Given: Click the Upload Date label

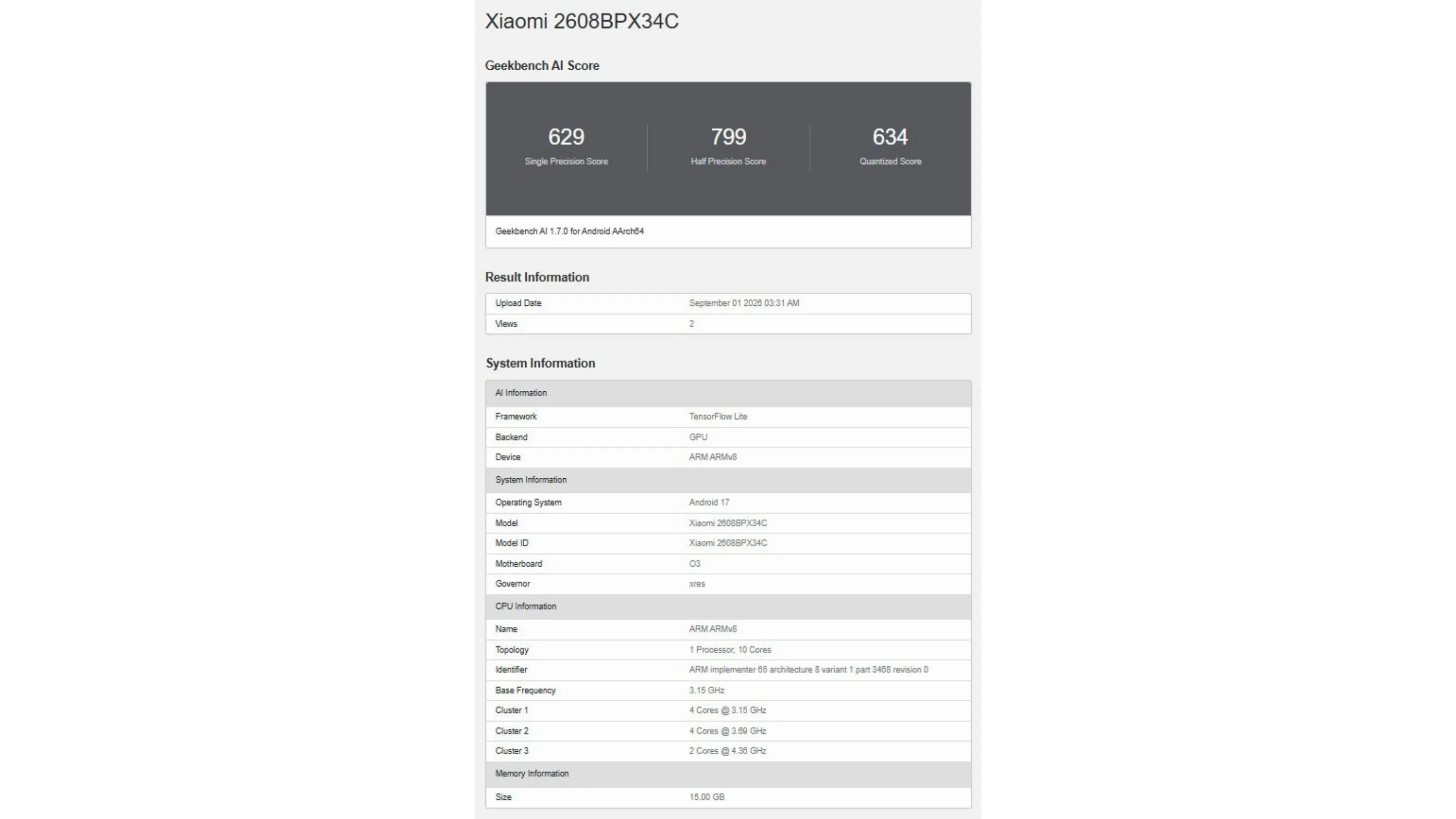Looking at the screenshot, I should pyautogui.click(x=518, y=303).
